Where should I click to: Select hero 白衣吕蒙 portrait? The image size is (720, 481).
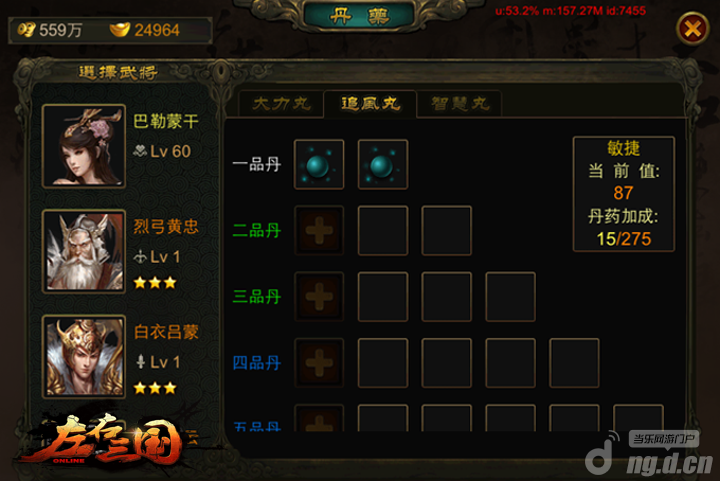[84, 356]
